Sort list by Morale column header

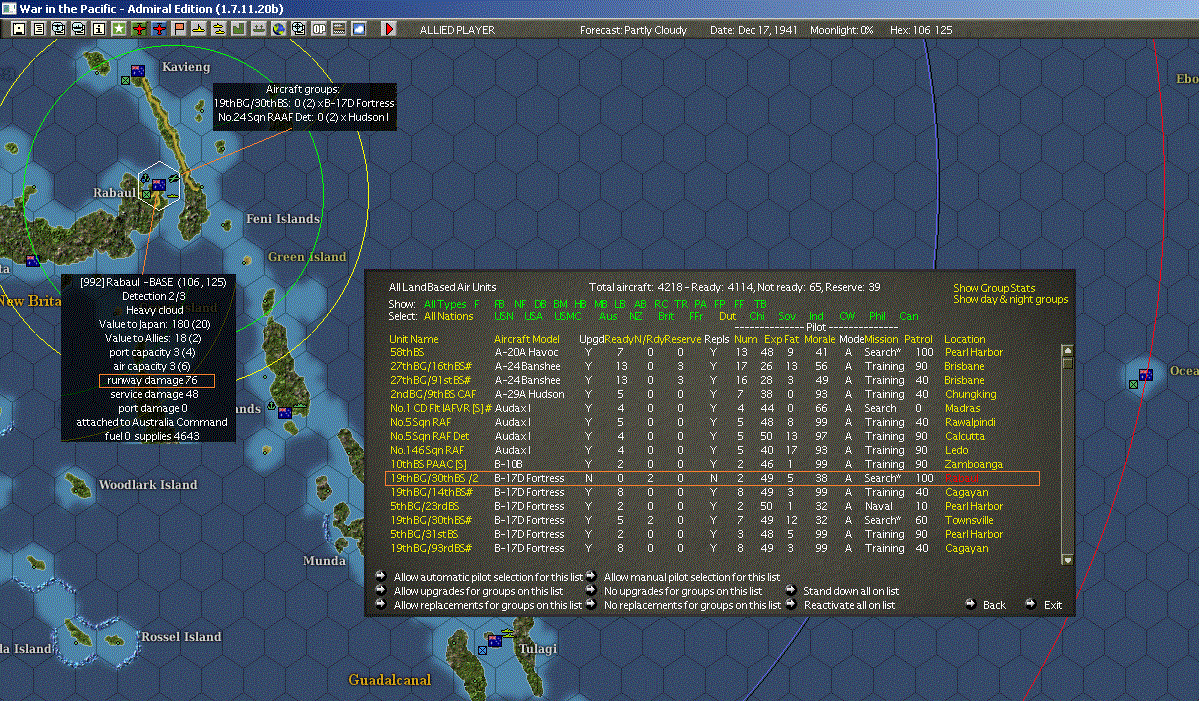(x=819, y=339)
